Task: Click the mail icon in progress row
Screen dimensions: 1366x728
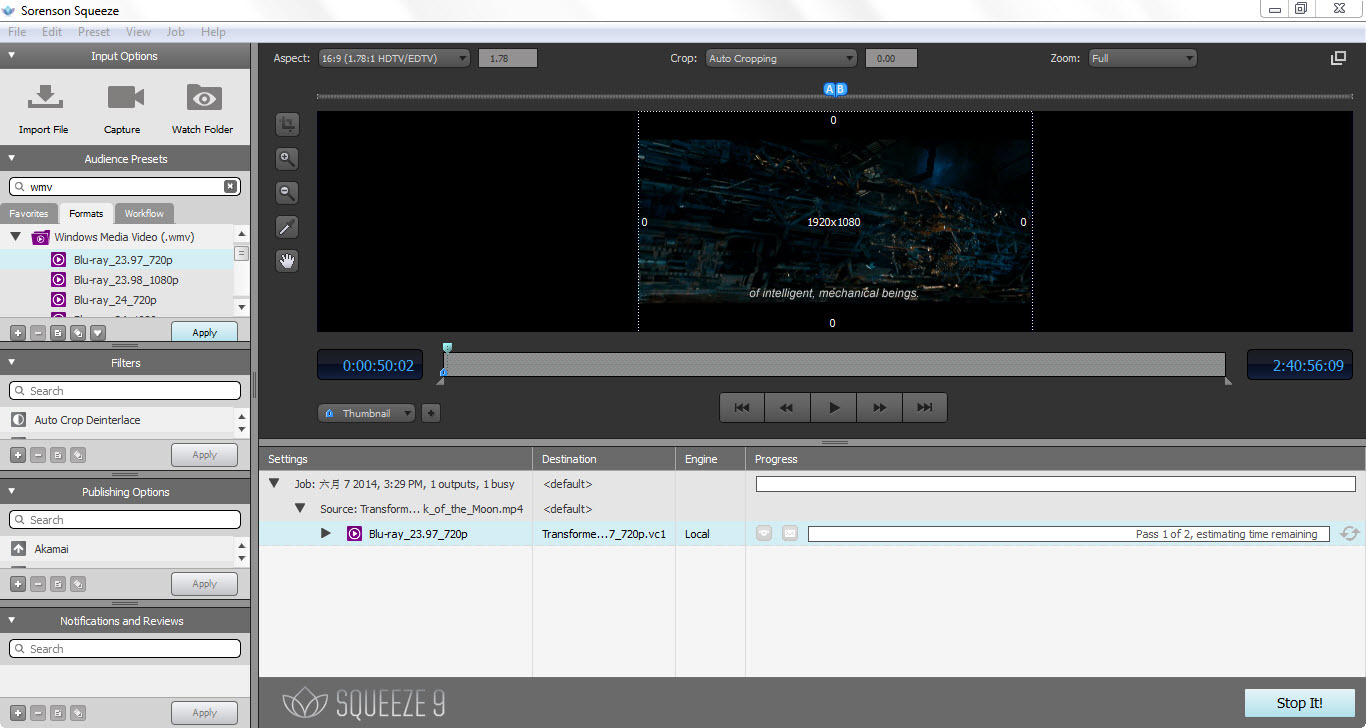Action: click(x=790, y=534)
